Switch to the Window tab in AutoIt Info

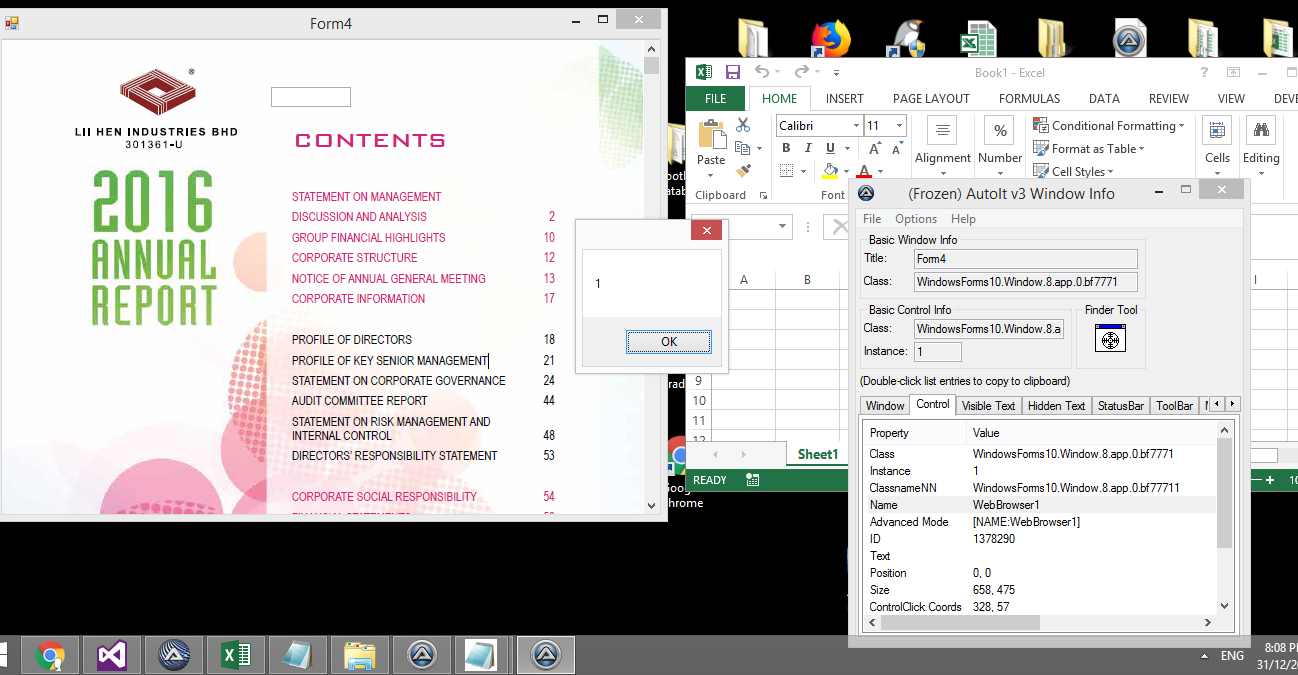tap(885, 406)
